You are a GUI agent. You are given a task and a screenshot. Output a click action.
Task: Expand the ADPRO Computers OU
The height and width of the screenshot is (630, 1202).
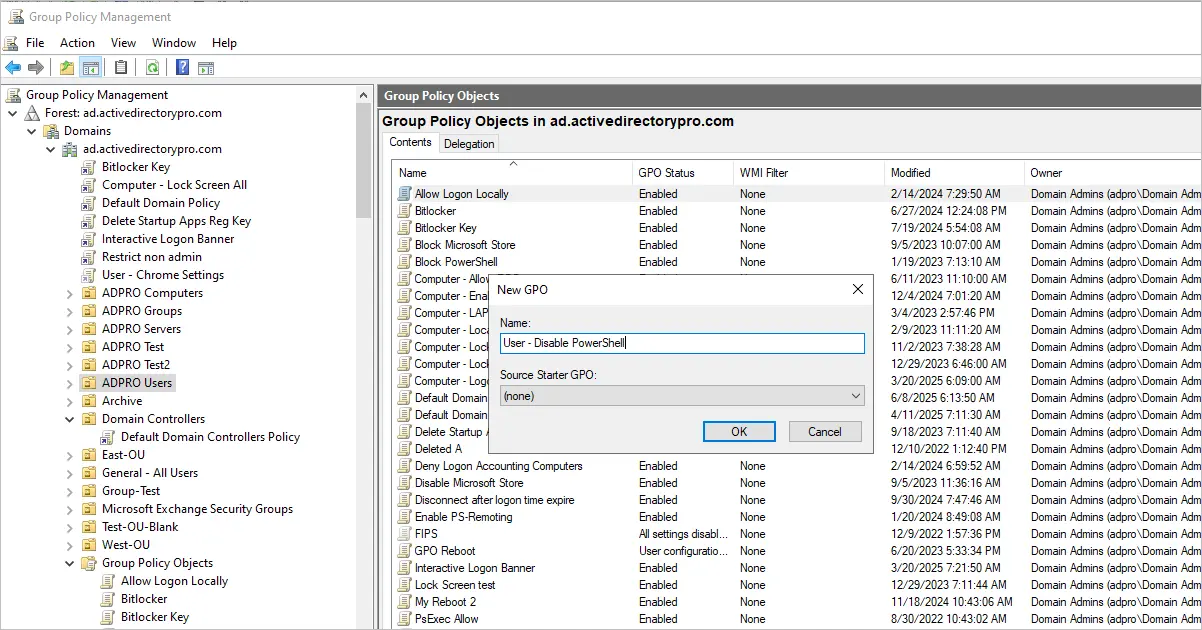tap(70, 293)
